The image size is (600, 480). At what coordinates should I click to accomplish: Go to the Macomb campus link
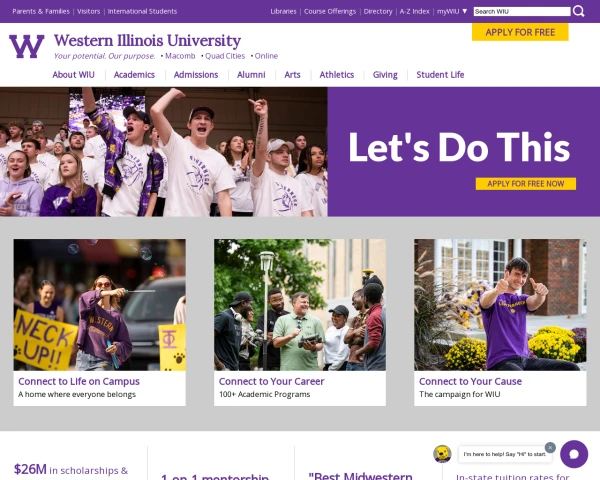pos(180,56)
